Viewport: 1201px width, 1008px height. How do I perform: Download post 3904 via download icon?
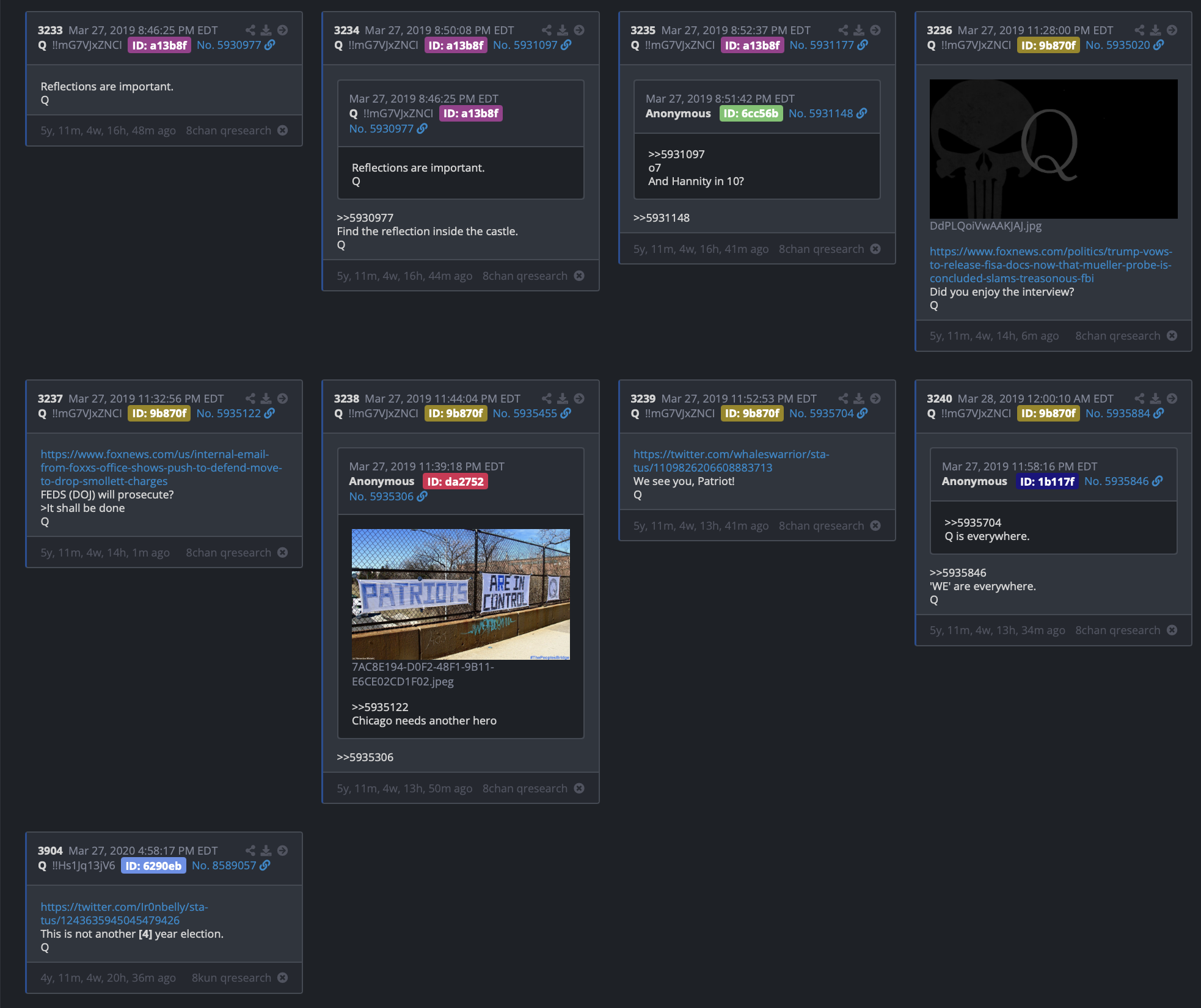(266, 850)
